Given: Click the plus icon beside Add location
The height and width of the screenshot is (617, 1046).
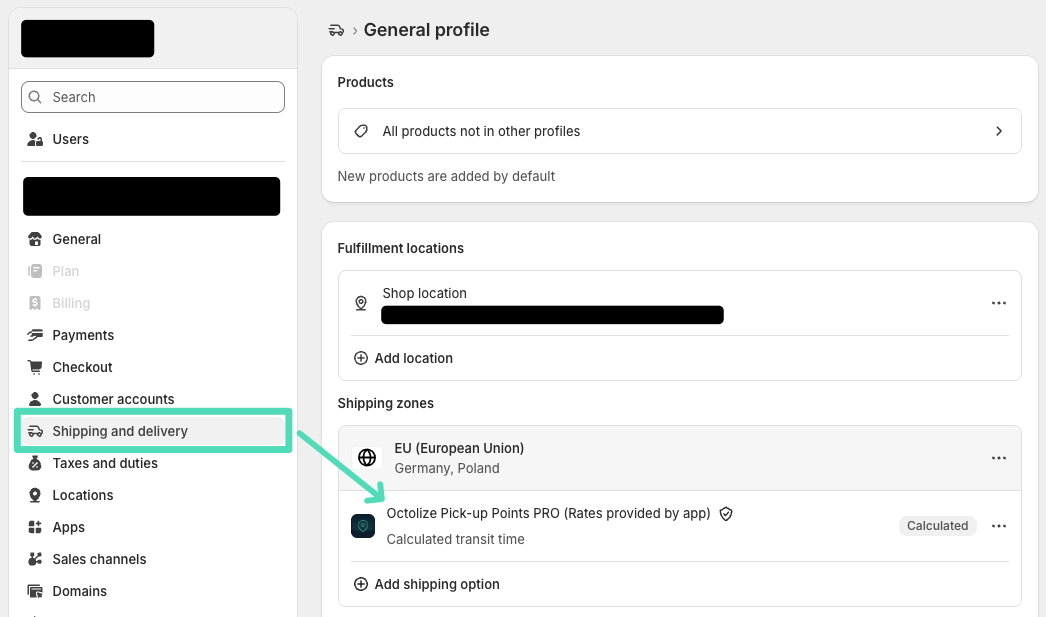Looking at the screenshot, I should (x=361, y=358).
